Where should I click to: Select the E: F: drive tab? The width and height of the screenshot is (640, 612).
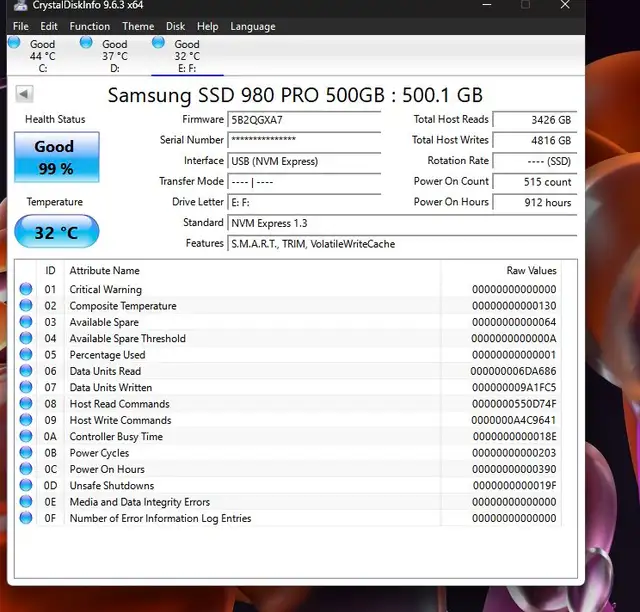point(187,56)
